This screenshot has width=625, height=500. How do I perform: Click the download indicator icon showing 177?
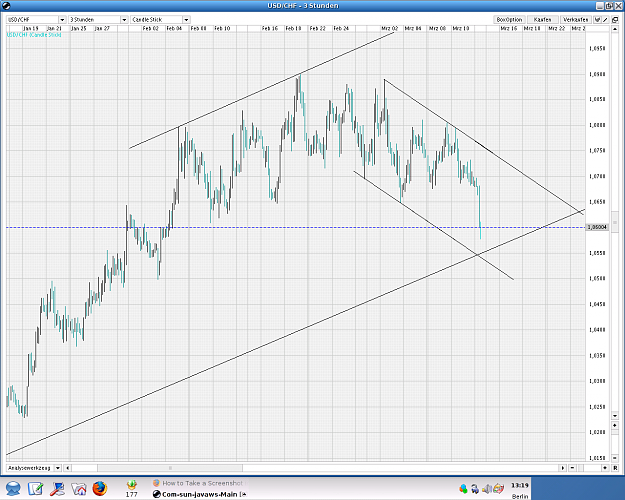coord(132,488)
